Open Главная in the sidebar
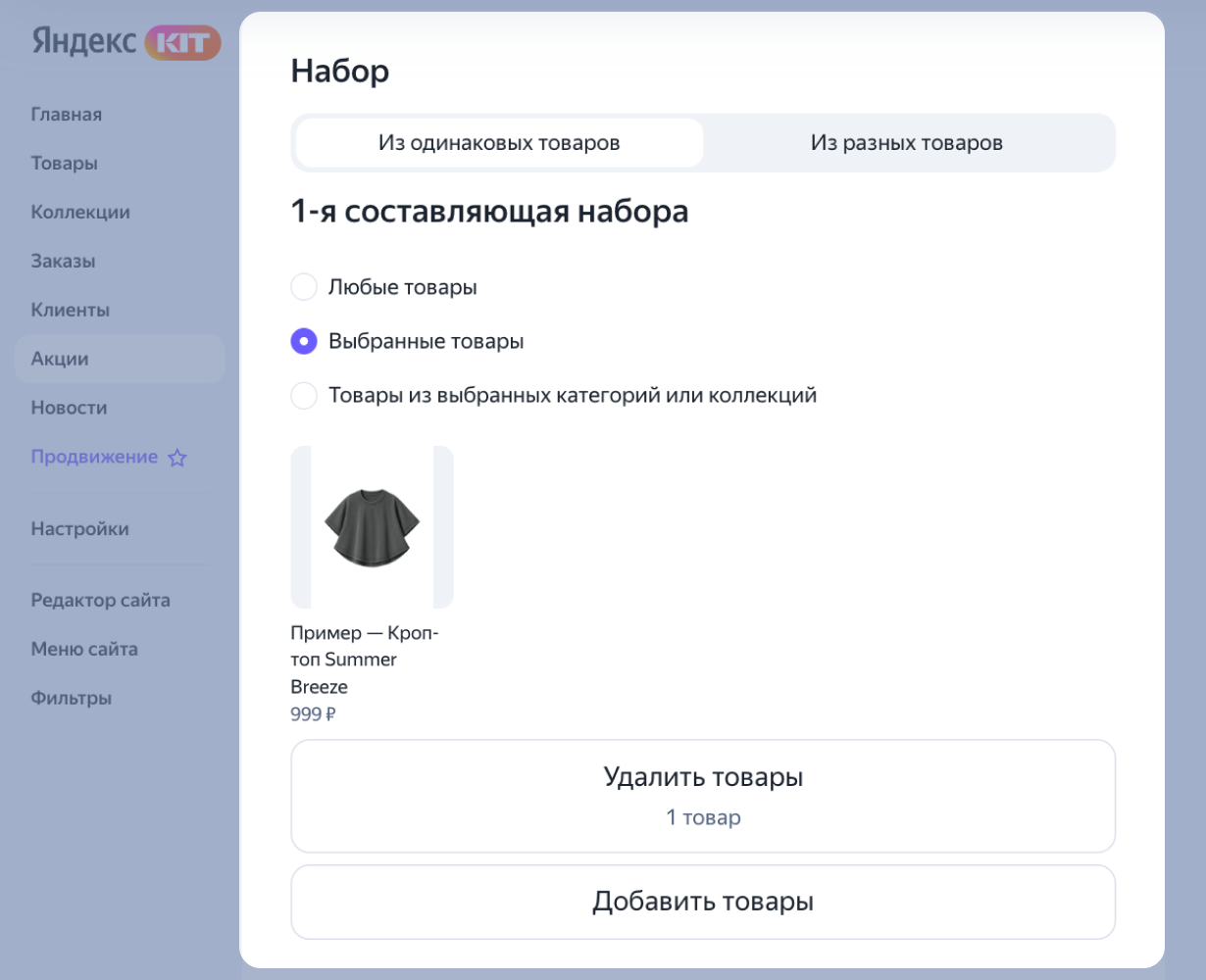The width and height of the screenshot is (1206, 980). (x=67, y=115)
